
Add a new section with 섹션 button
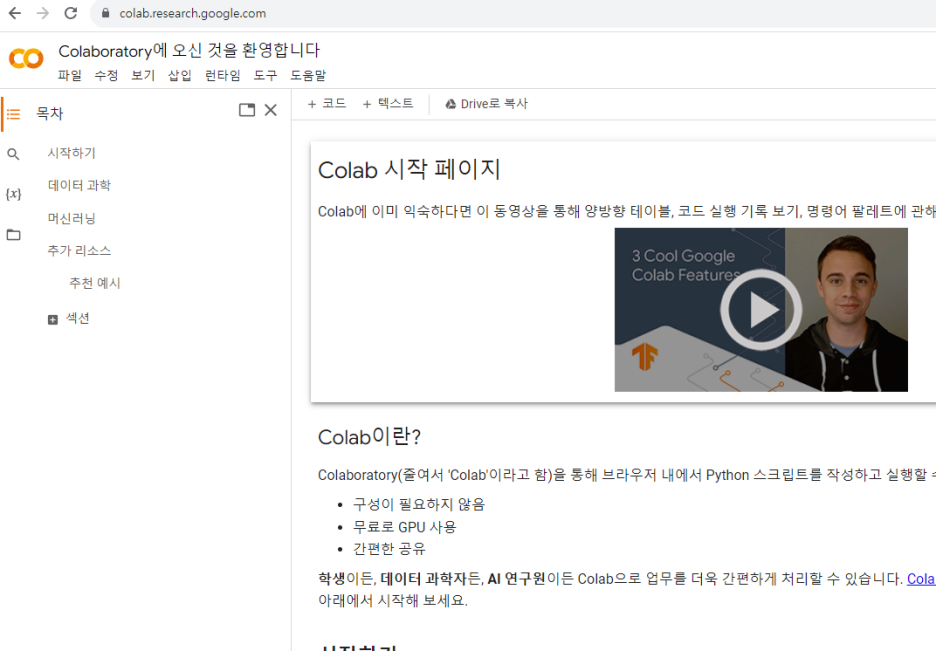click(69, 319)
